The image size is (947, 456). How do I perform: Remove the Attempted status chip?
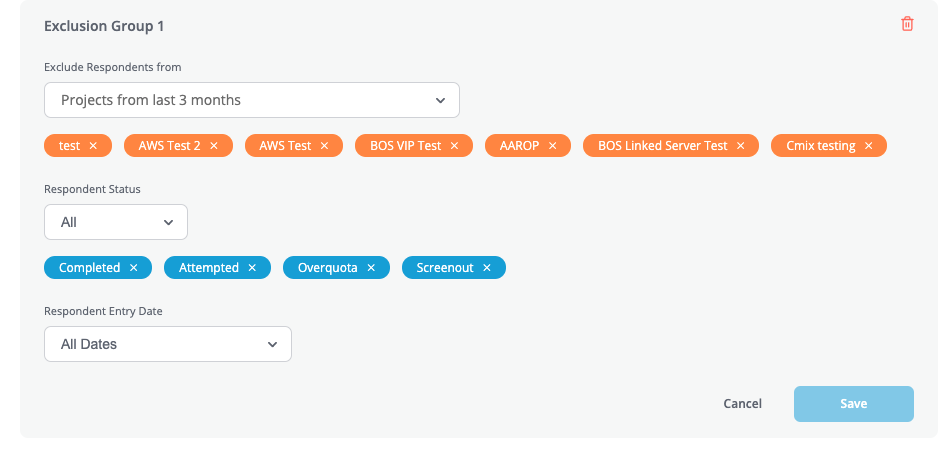(x=252, y=268)
